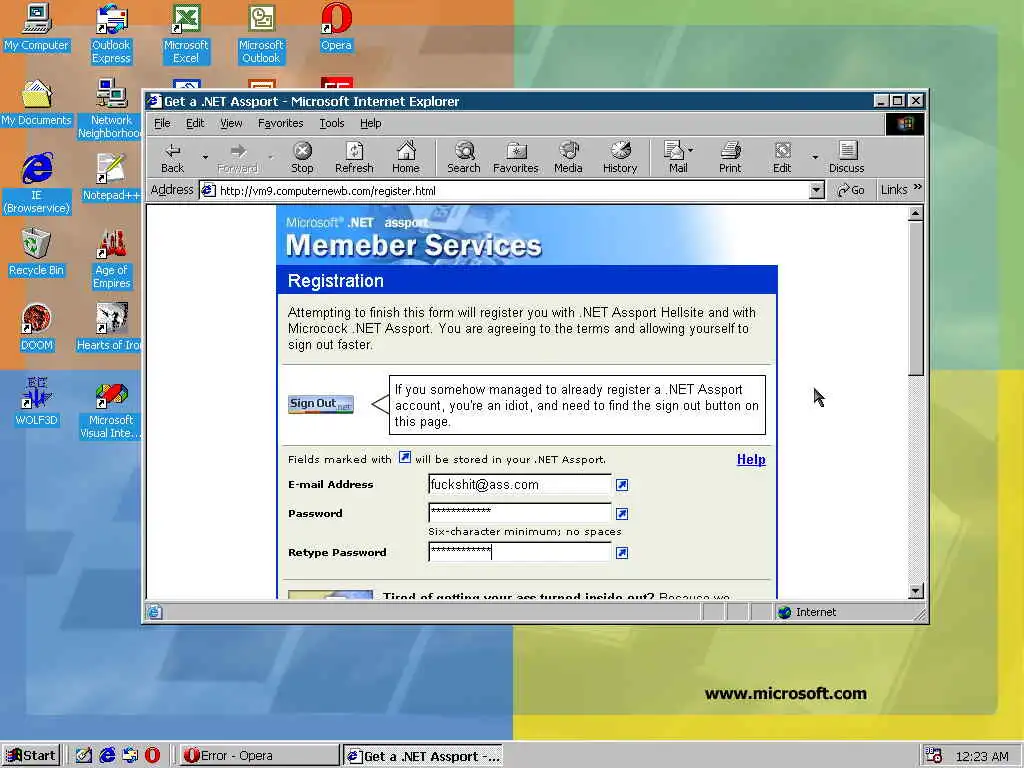Click the Stop toolbar button
Image resolution: width=1024 pixels, height=768 pixels.
[302, 157]
